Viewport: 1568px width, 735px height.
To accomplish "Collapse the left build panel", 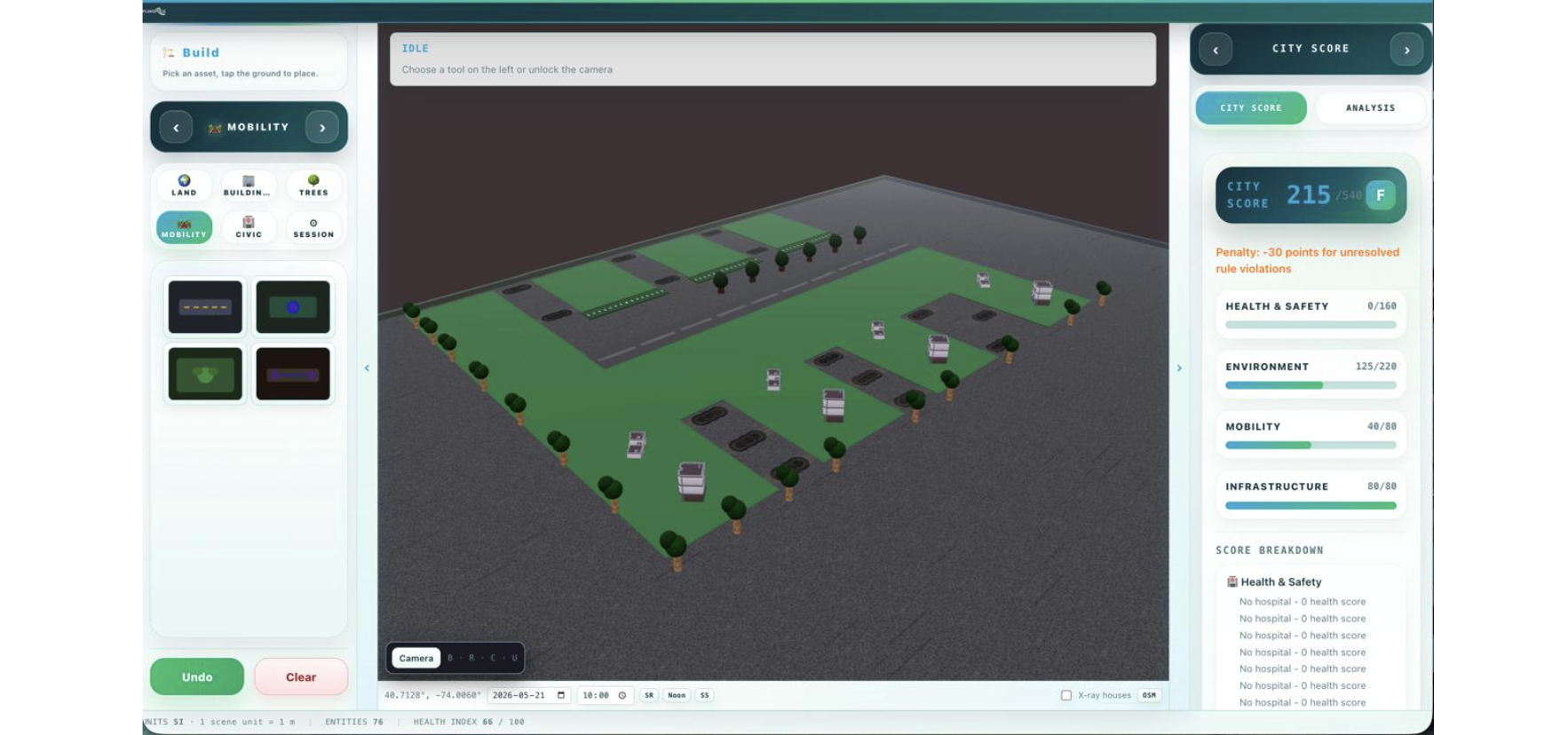I will pyautogui.click(x=367, y=367).
